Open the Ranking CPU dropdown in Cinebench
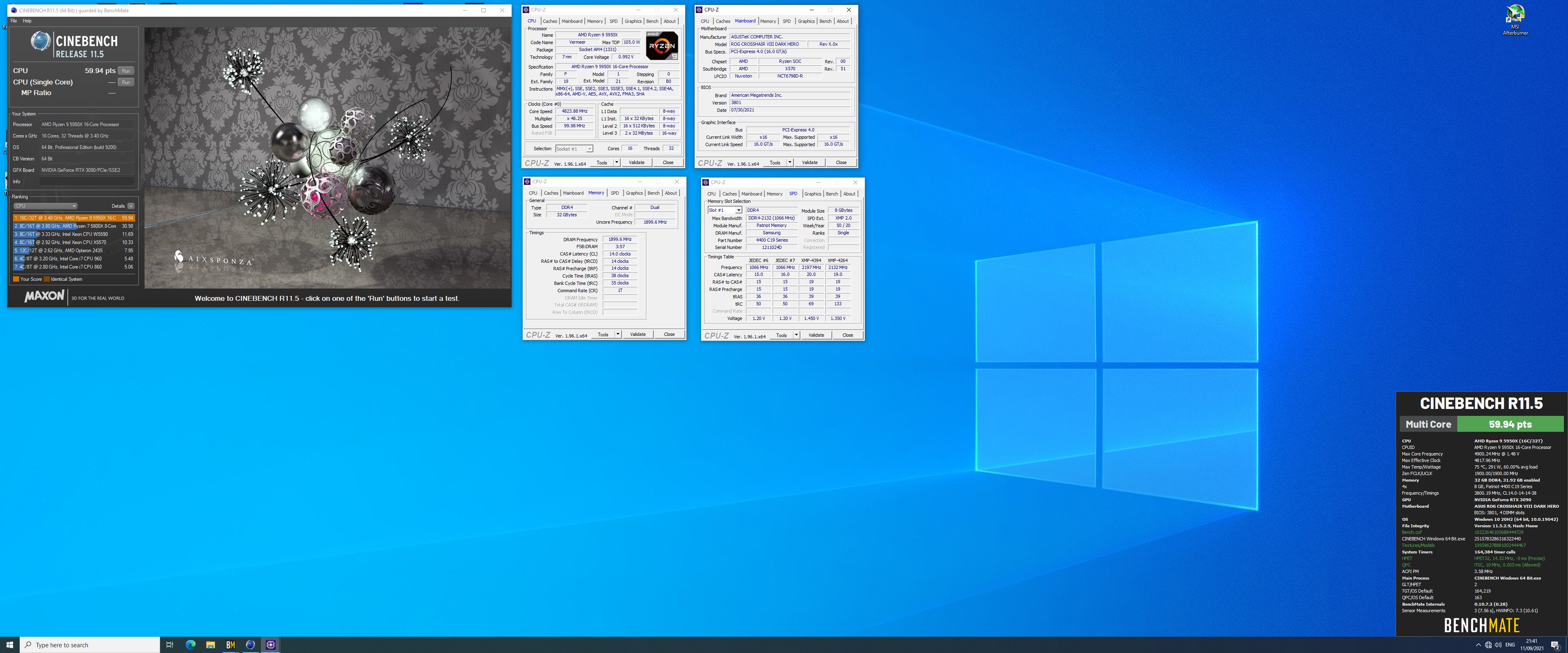This screenshot has height=653, width=1568. click(46, 206)
